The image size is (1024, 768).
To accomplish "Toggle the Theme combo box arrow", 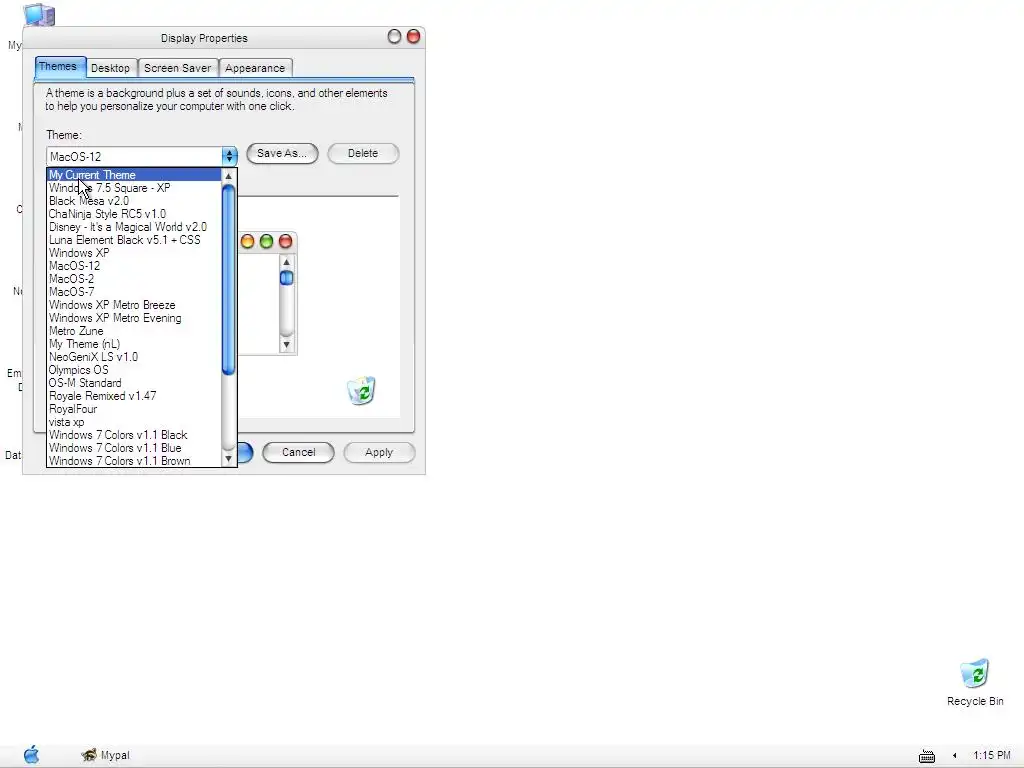I will click(229, 156).
